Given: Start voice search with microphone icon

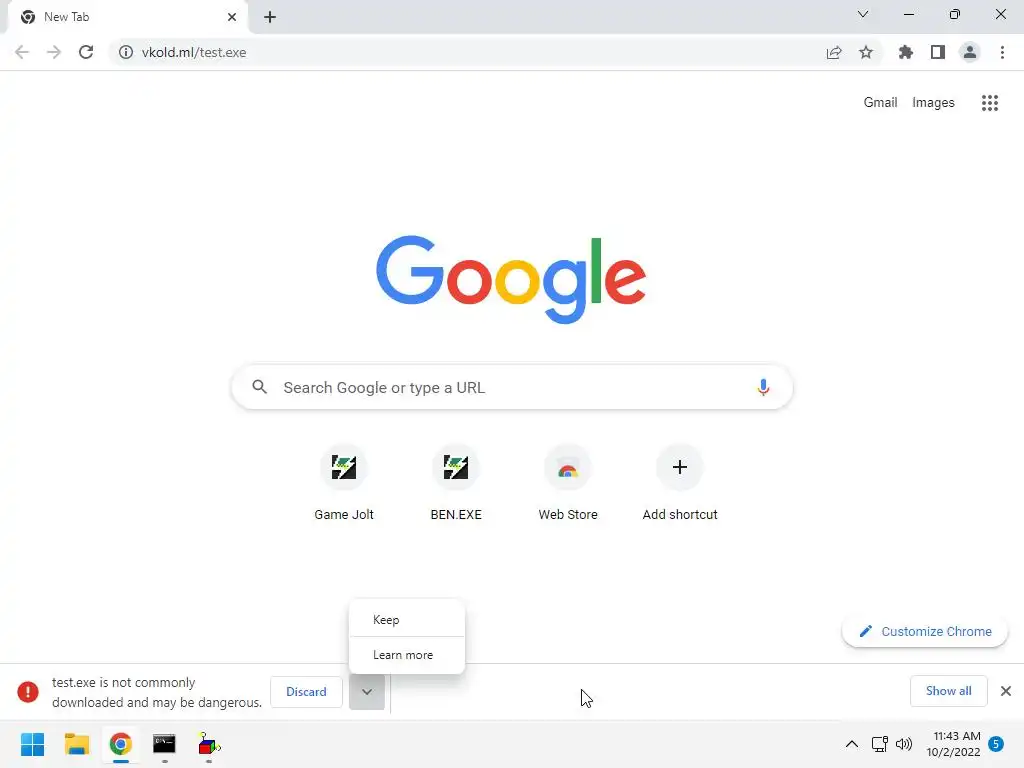Looking at the screenshot, I should pyautogui.click(x=763, y=387).
